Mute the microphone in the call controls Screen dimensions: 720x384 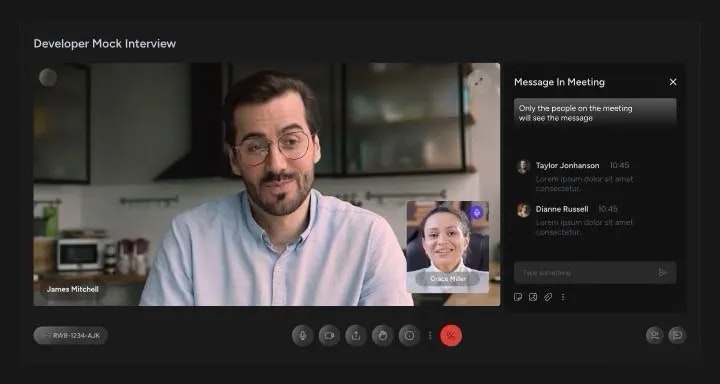(303, 336)
